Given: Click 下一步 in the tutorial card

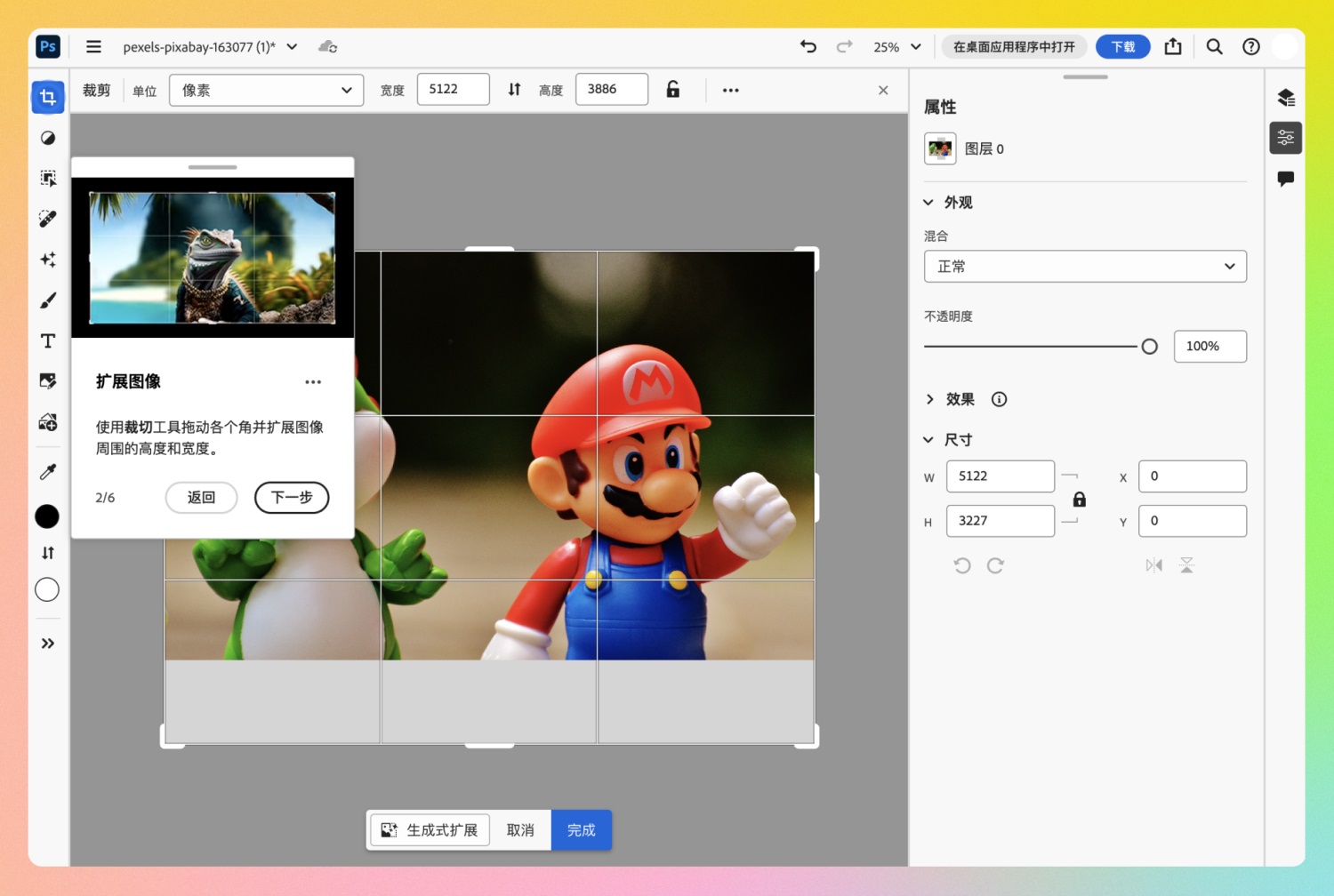Looking at the screenshot, I should coord(292,498).
